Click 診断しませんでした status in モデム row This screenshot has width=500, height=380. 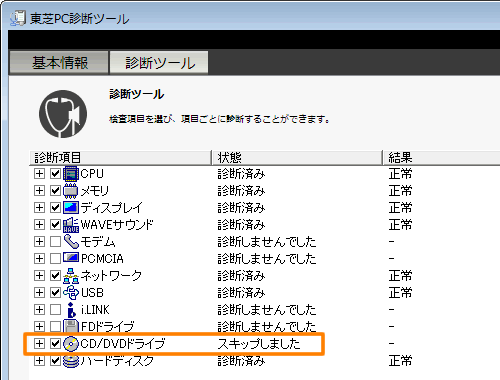coord(267,242)
